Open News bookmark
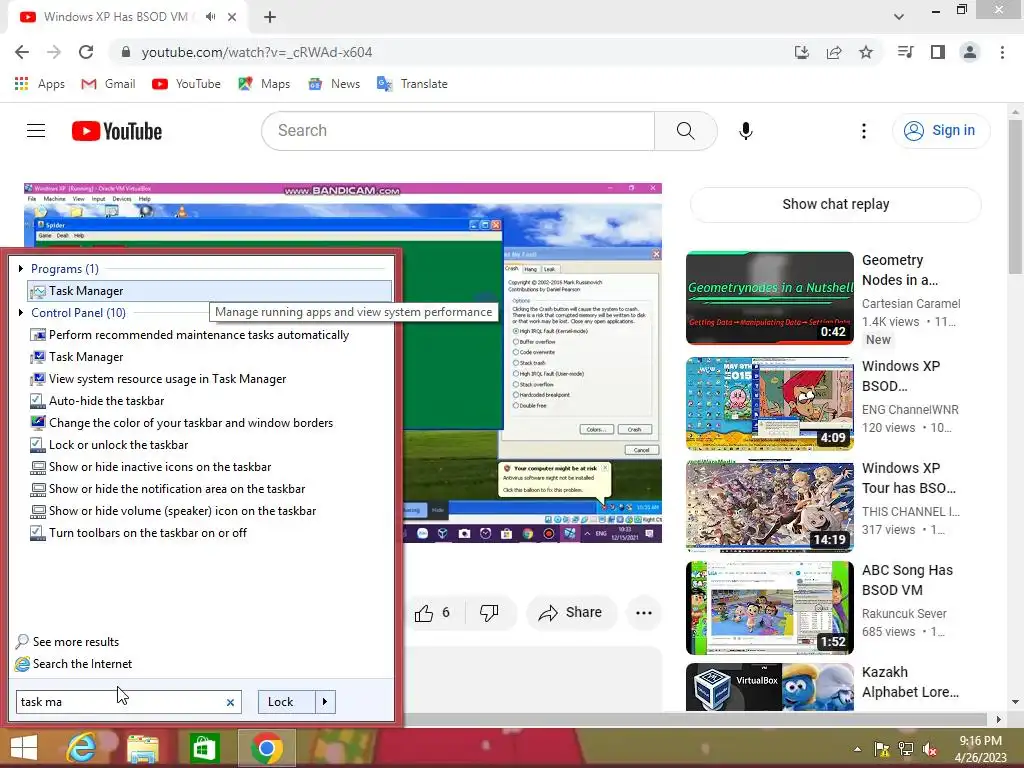This screenshot has height=768, width=1024. (334, 84)
